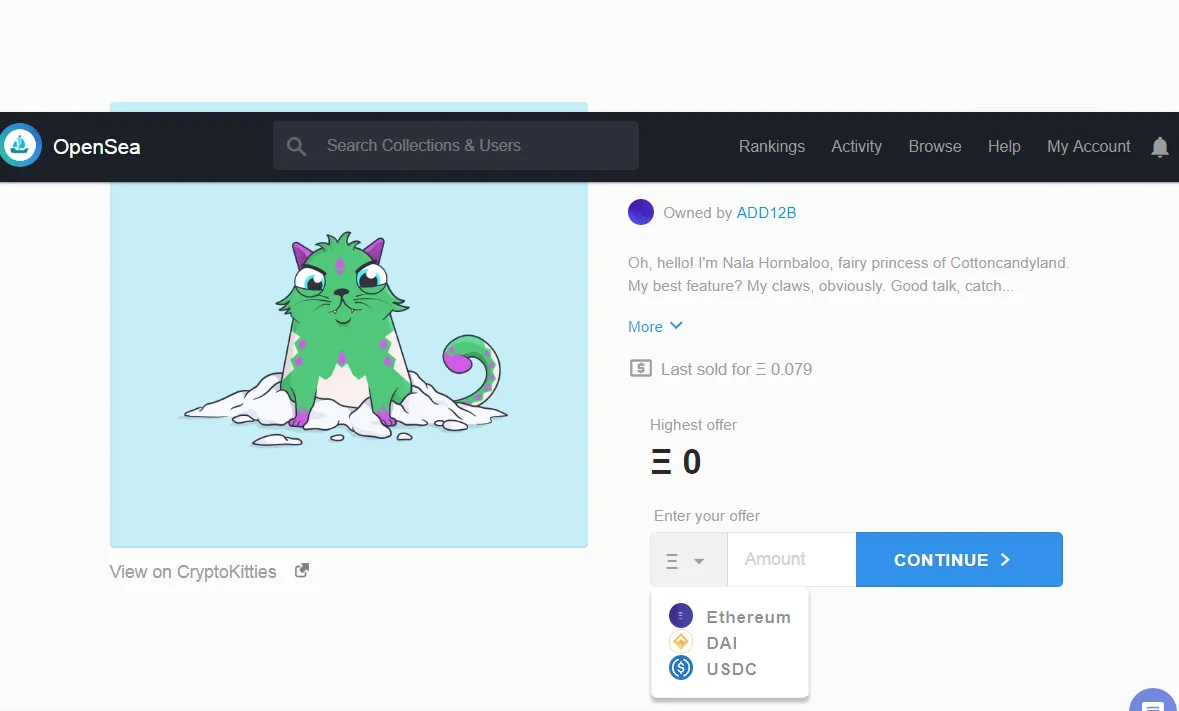Open the notifications bell icon
1179x711 pixels.
pos(1159,147)
